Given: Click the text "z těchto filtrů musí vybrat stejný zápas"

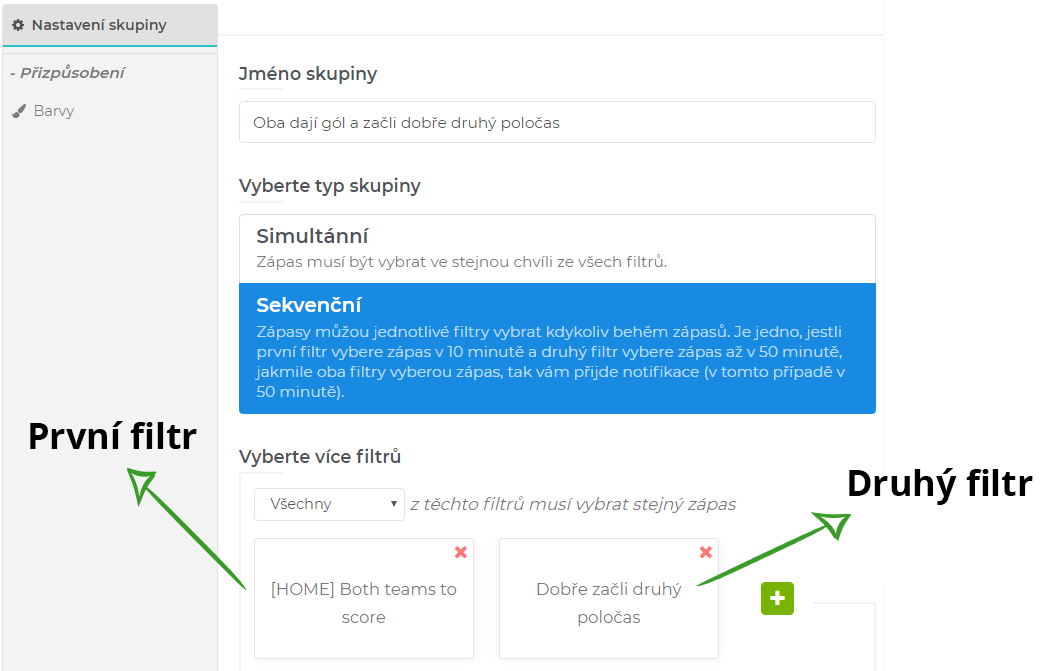Looking at the screenshot, I should [x=573, y=504].
